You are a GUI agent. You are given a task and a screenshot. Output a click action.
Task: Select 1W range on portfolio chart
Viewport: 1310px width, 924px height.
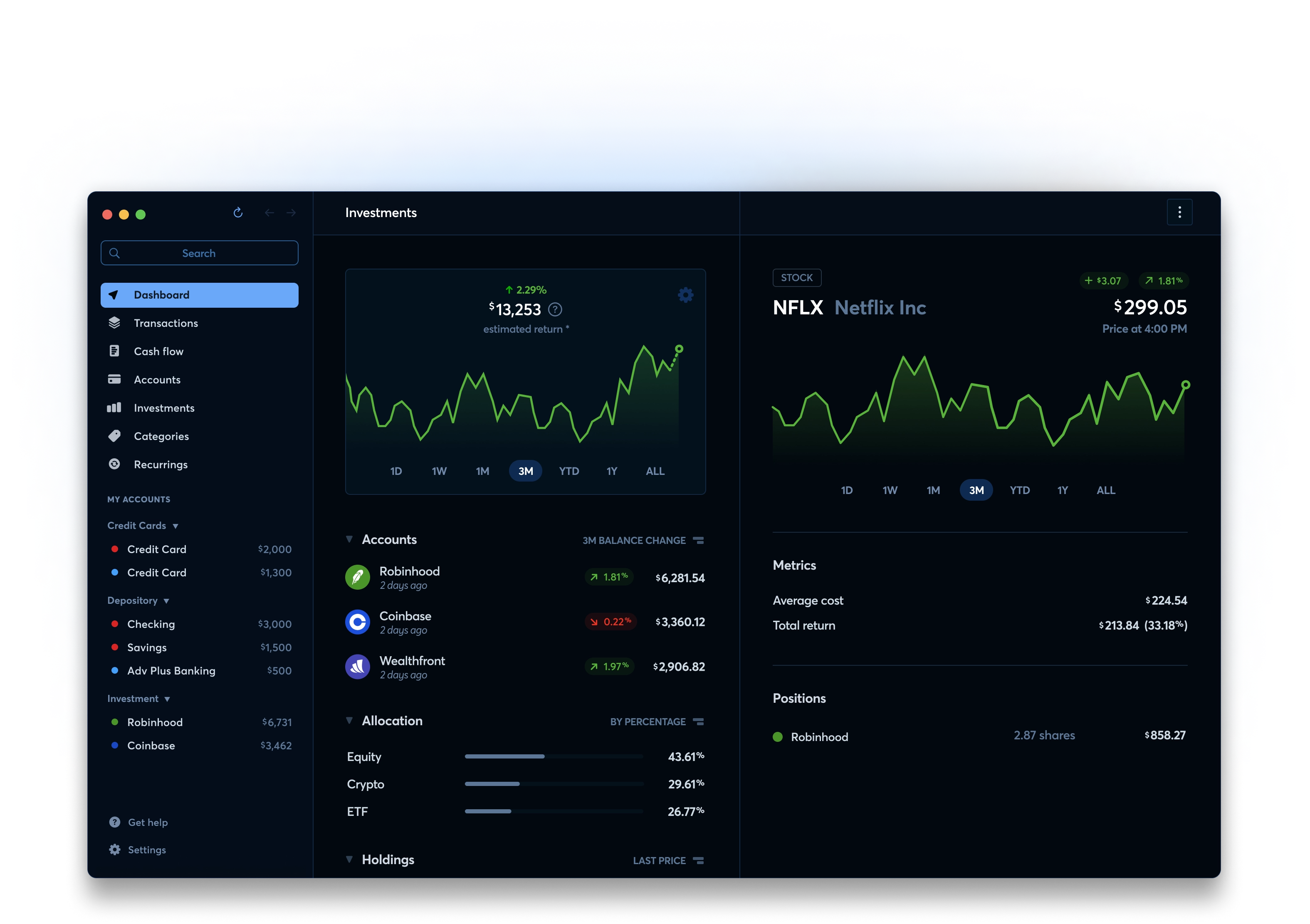tap(439, 471)
